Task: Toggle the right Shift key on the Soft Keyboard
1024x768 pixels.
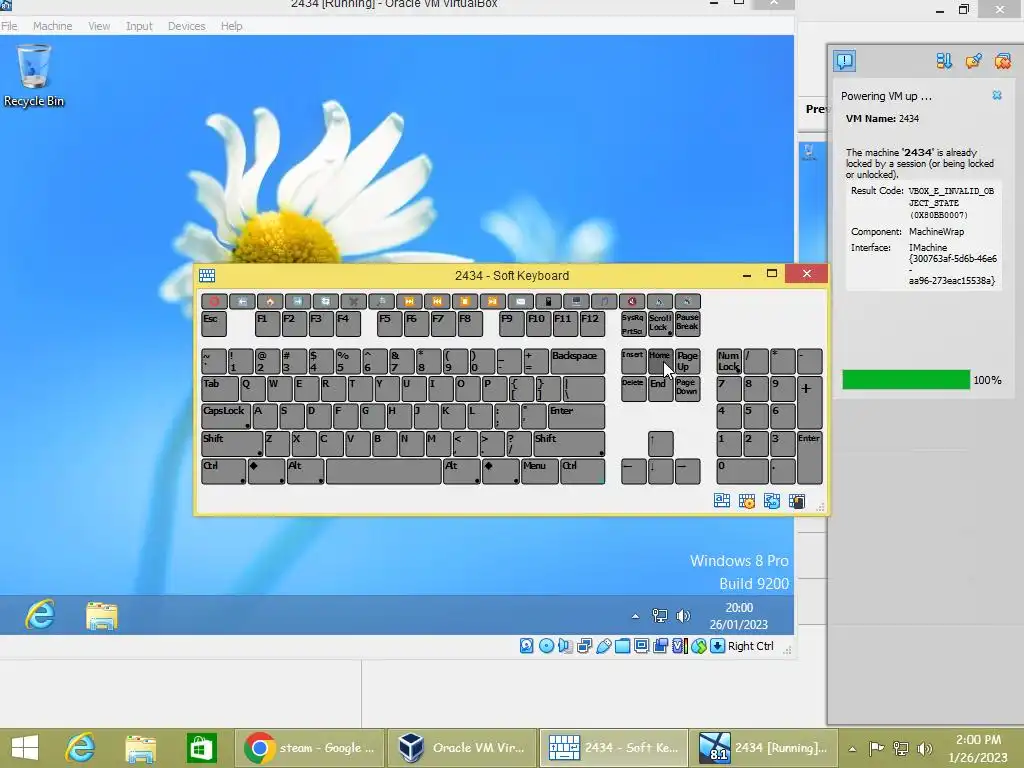Action: pyautogui.click(x=569, y=443)
